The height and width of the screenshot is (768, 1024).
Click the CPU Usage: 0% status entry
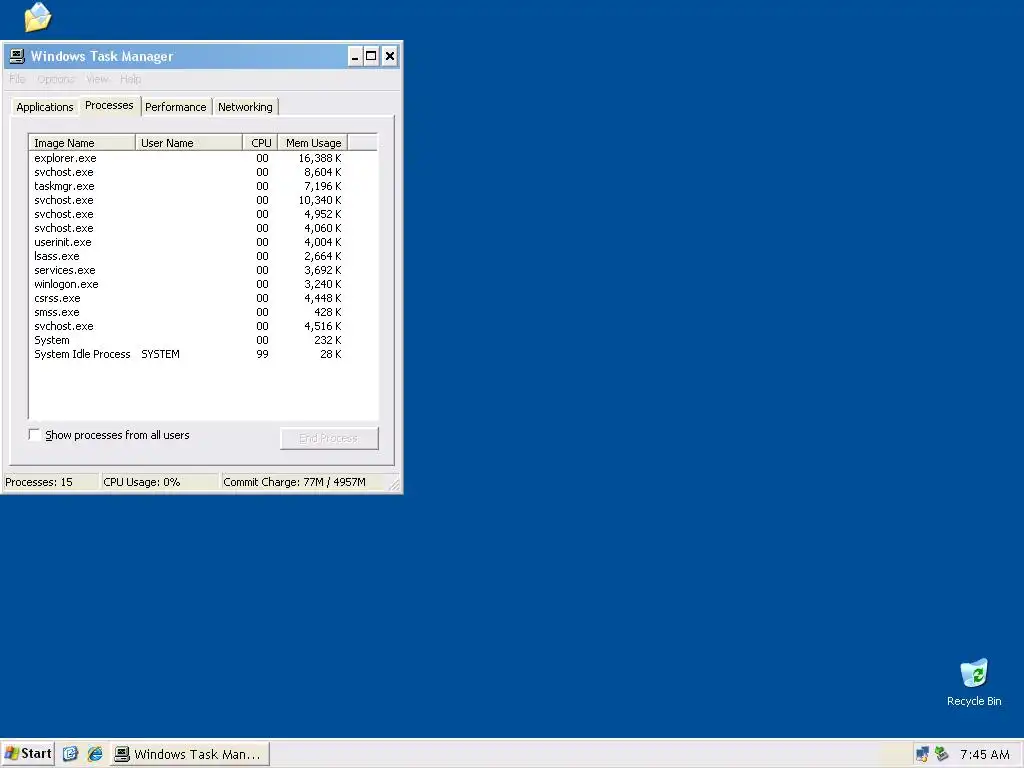pos(159,482)
